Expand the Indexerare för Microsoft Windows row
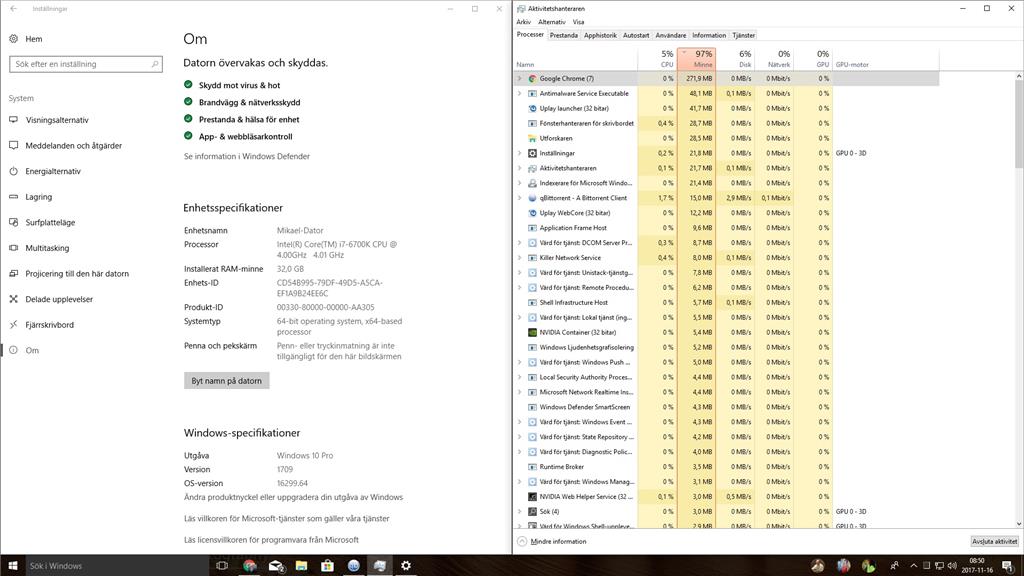Screen dimensions: 1024x576 click(520, 184)
